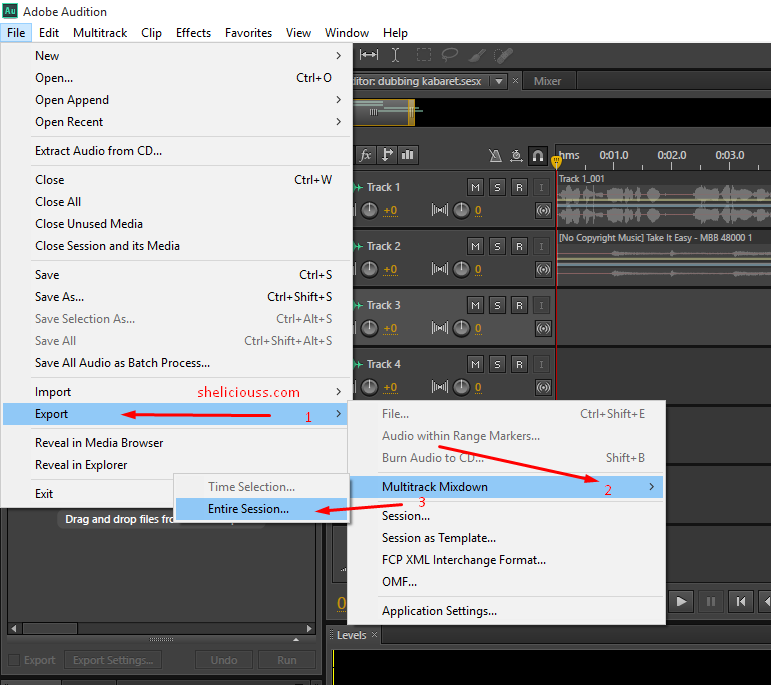This screenshot has height=685, width=771.
Task: Solo Track 3
Action: coord(497,305)
